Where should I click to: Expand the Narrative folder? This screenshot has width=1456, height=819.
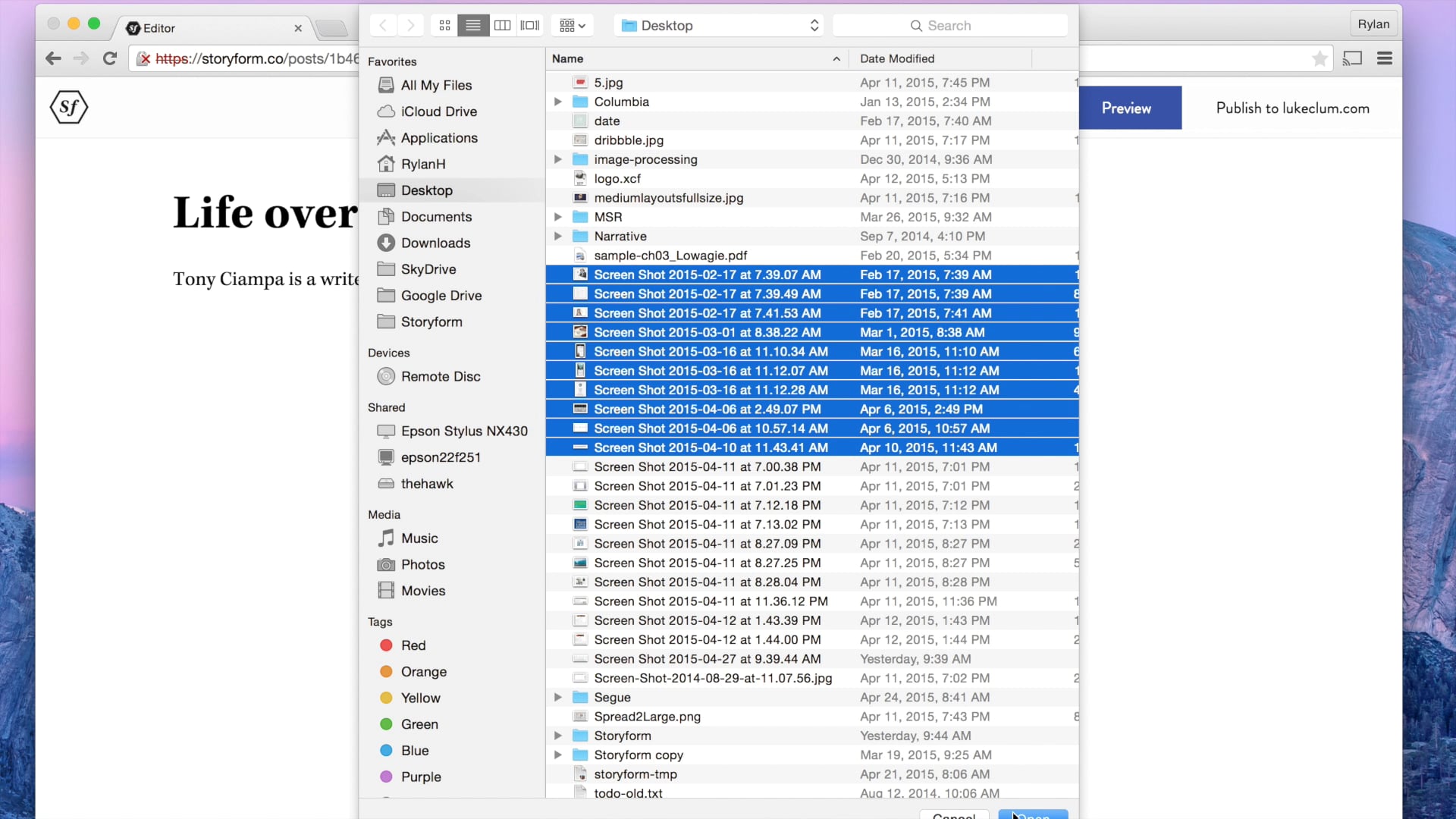click(558, 237)
